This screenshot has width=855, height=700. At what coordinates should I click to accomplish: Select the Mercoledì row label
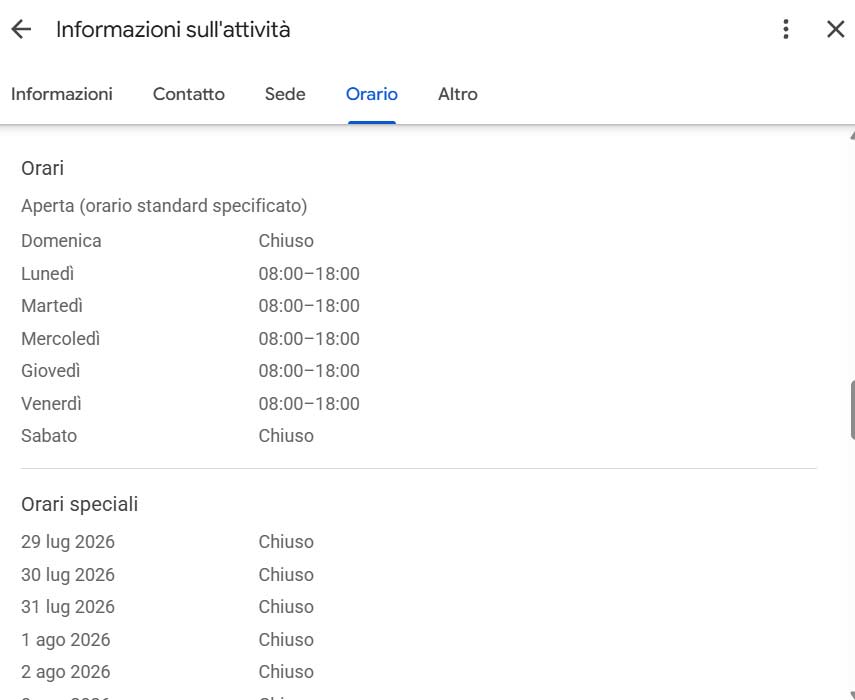coord(61,339)
